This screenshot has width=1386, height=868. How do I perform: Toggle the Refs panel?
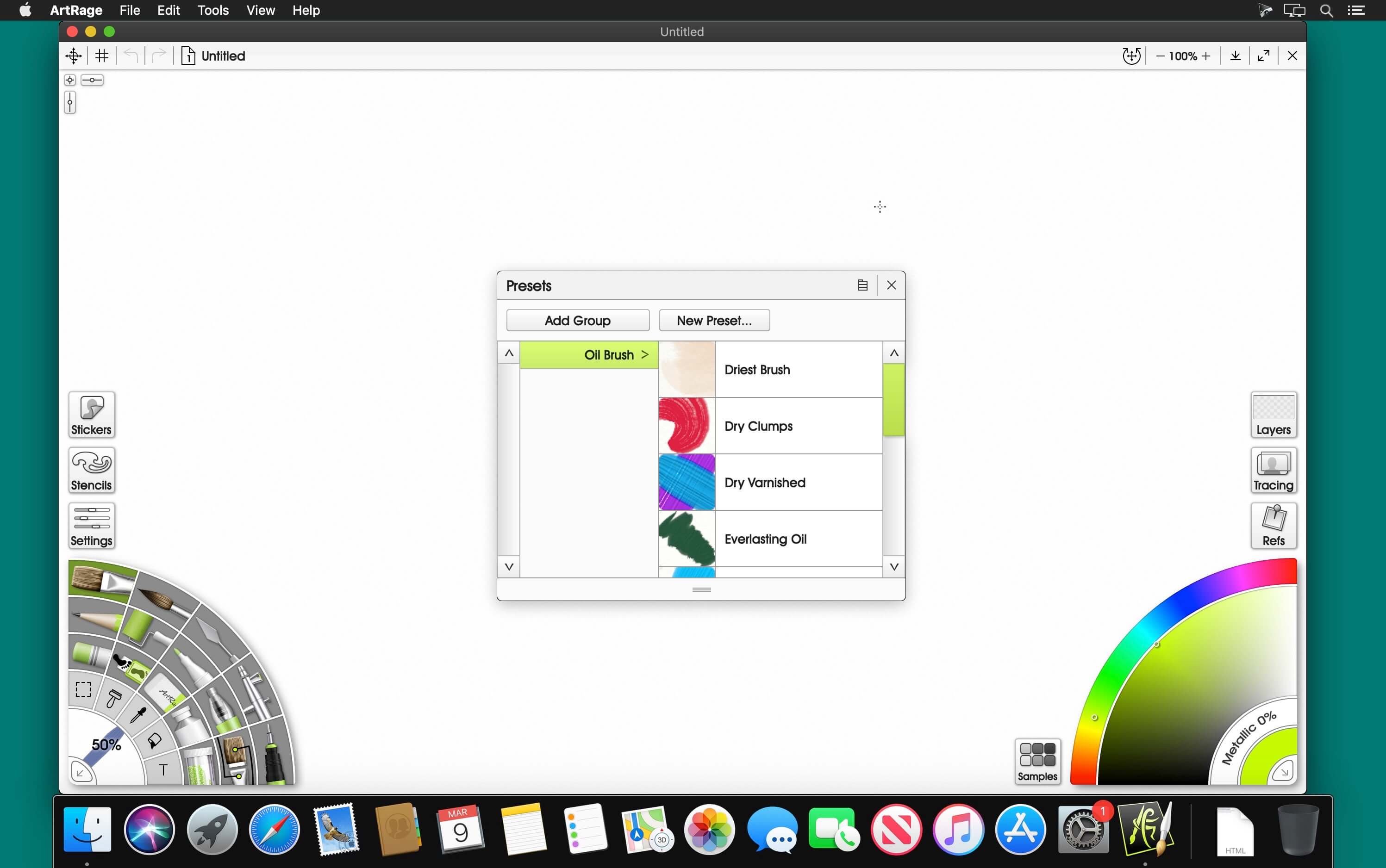click(x=1274, y=526)
